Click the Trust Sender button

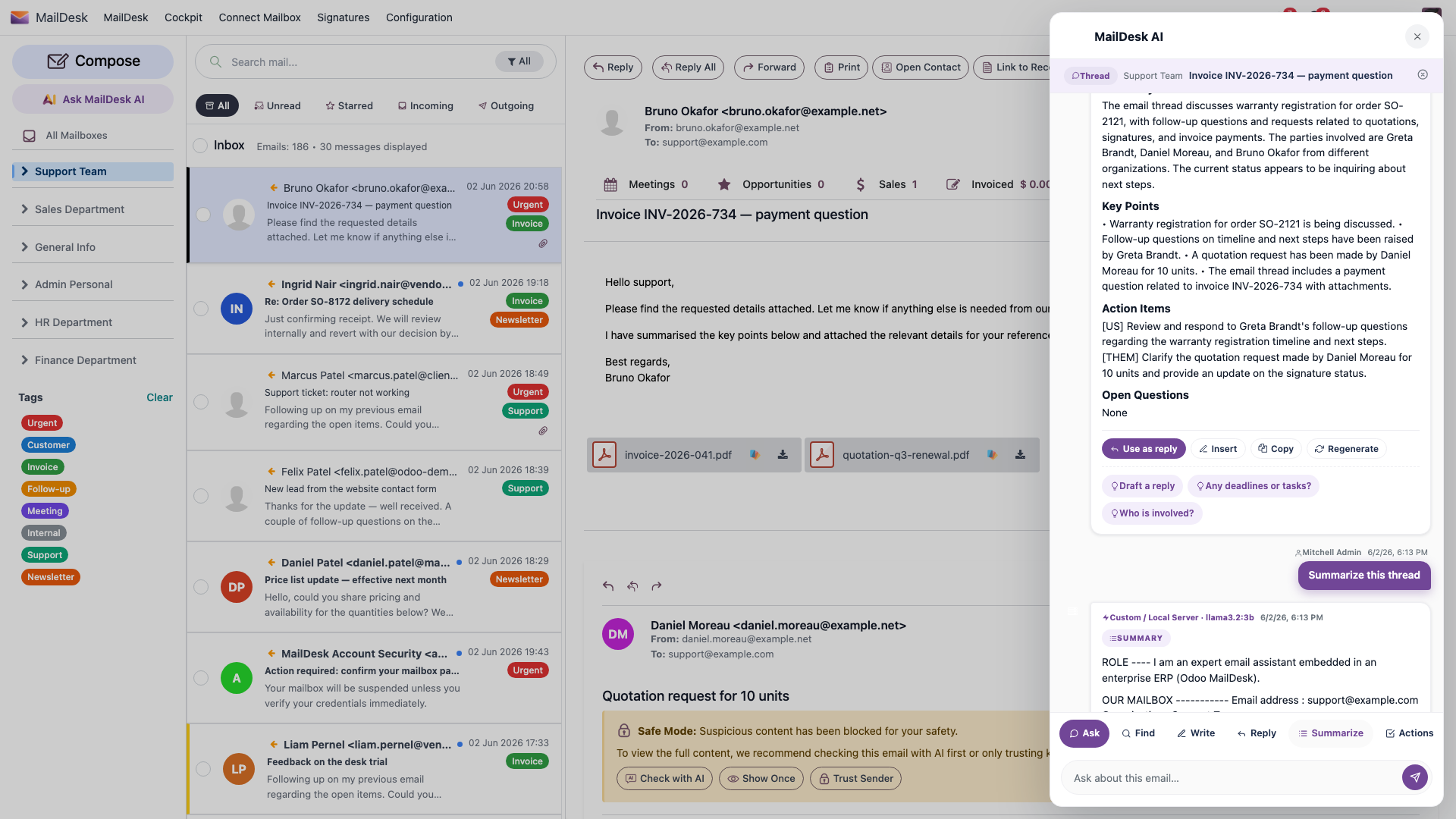click(855, 778)
